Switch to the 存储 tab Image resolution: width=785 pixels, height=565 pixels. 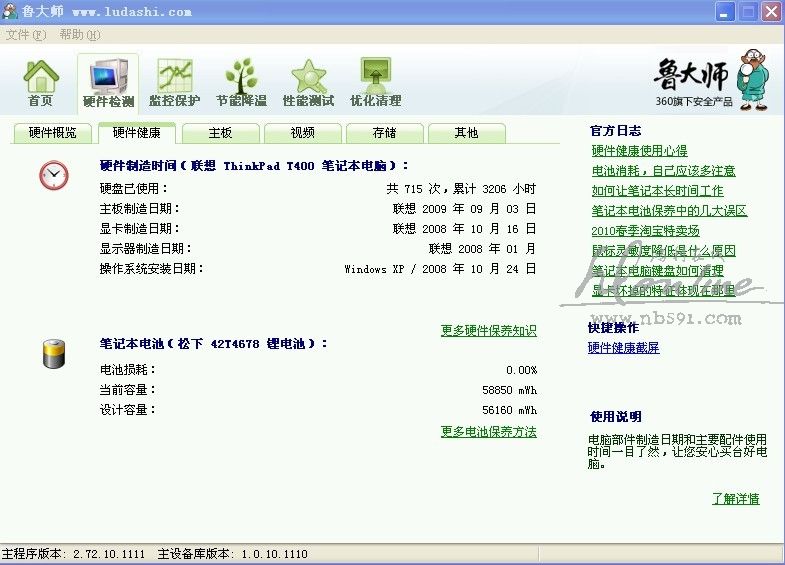(x=384, y=133)
